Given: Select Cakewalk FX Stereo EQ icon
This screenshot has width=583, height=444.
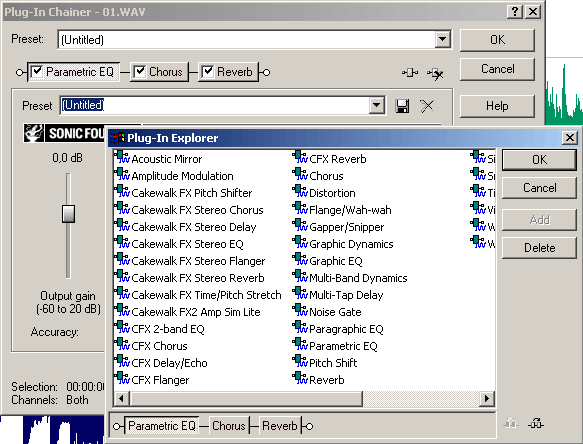Looking at the screenshot, I should [122, 243].
